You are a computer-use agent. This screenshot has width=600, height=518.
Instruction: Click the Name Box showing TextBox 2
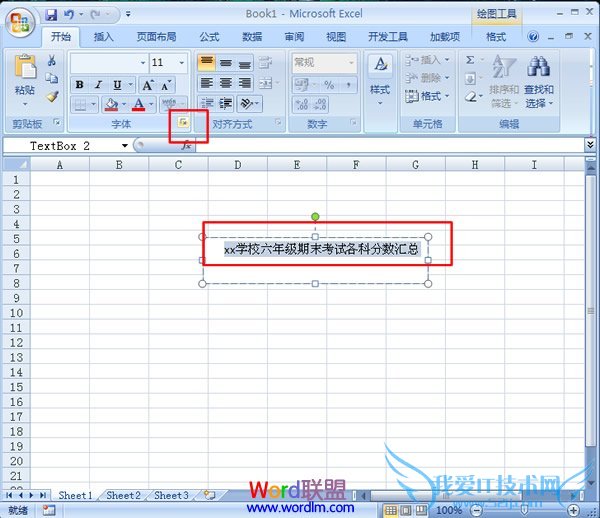tap(61, 146)
